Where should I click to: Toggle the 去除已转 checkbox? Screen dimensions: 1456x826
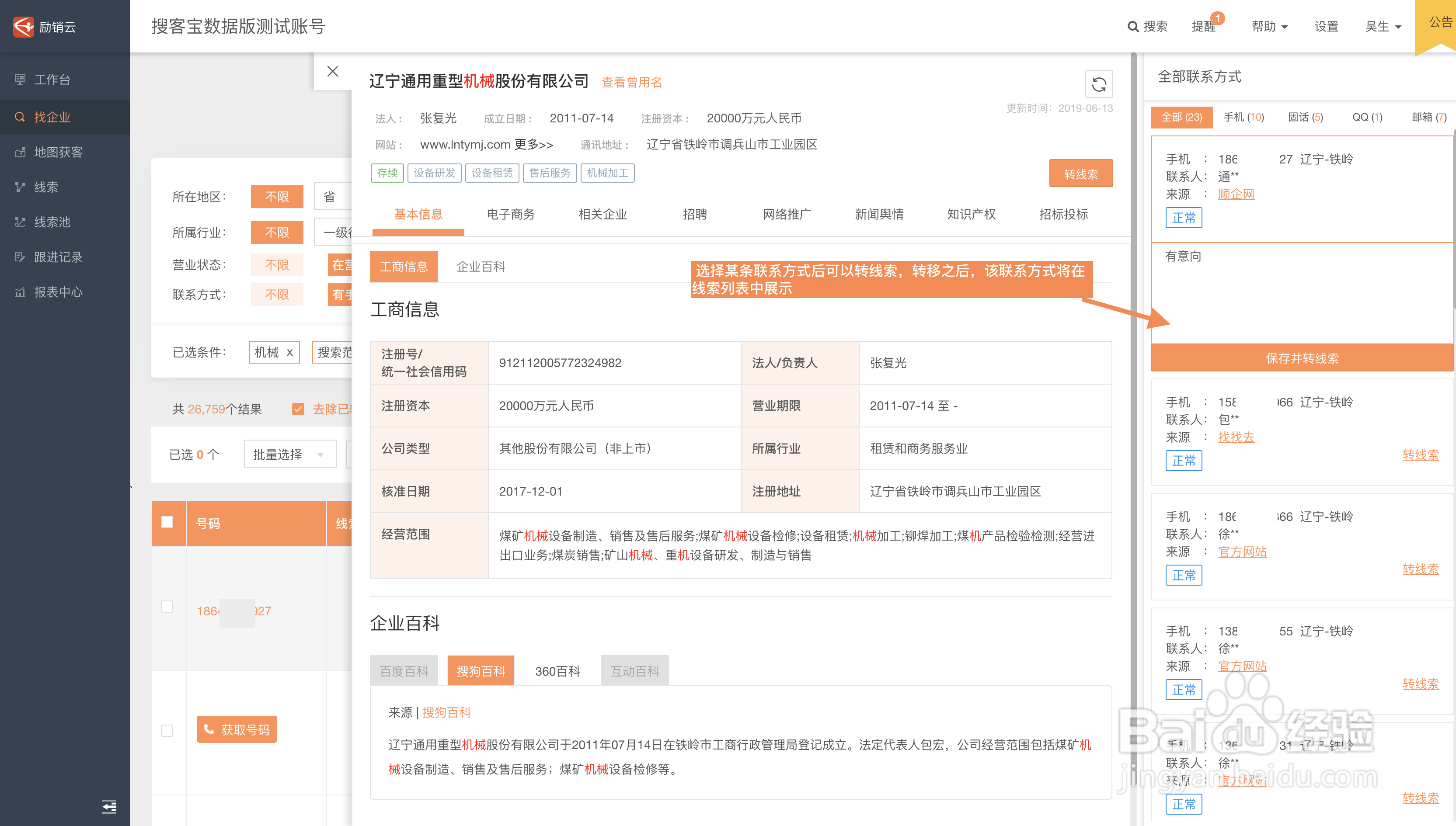[298, 409]
